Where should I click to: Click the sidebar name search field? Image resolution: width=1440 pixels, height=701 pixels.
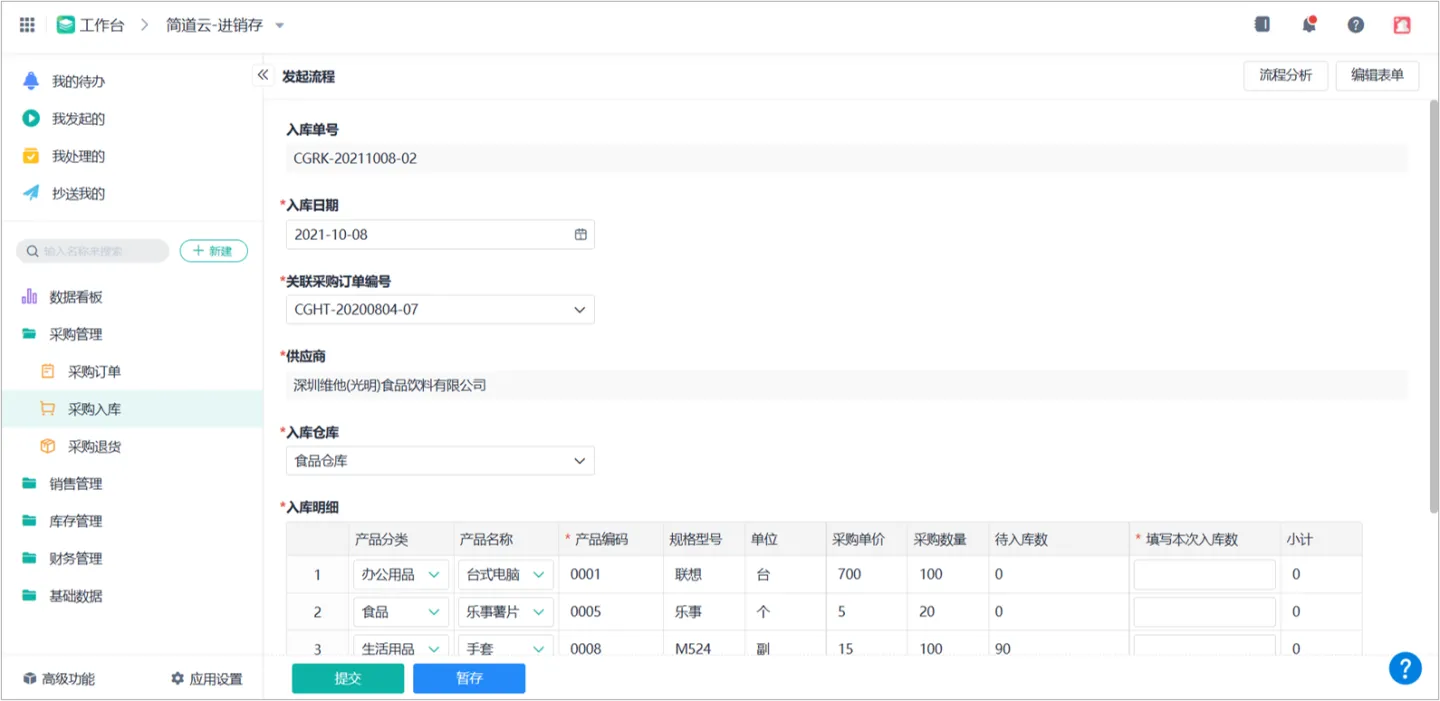[x=93, y=251]
